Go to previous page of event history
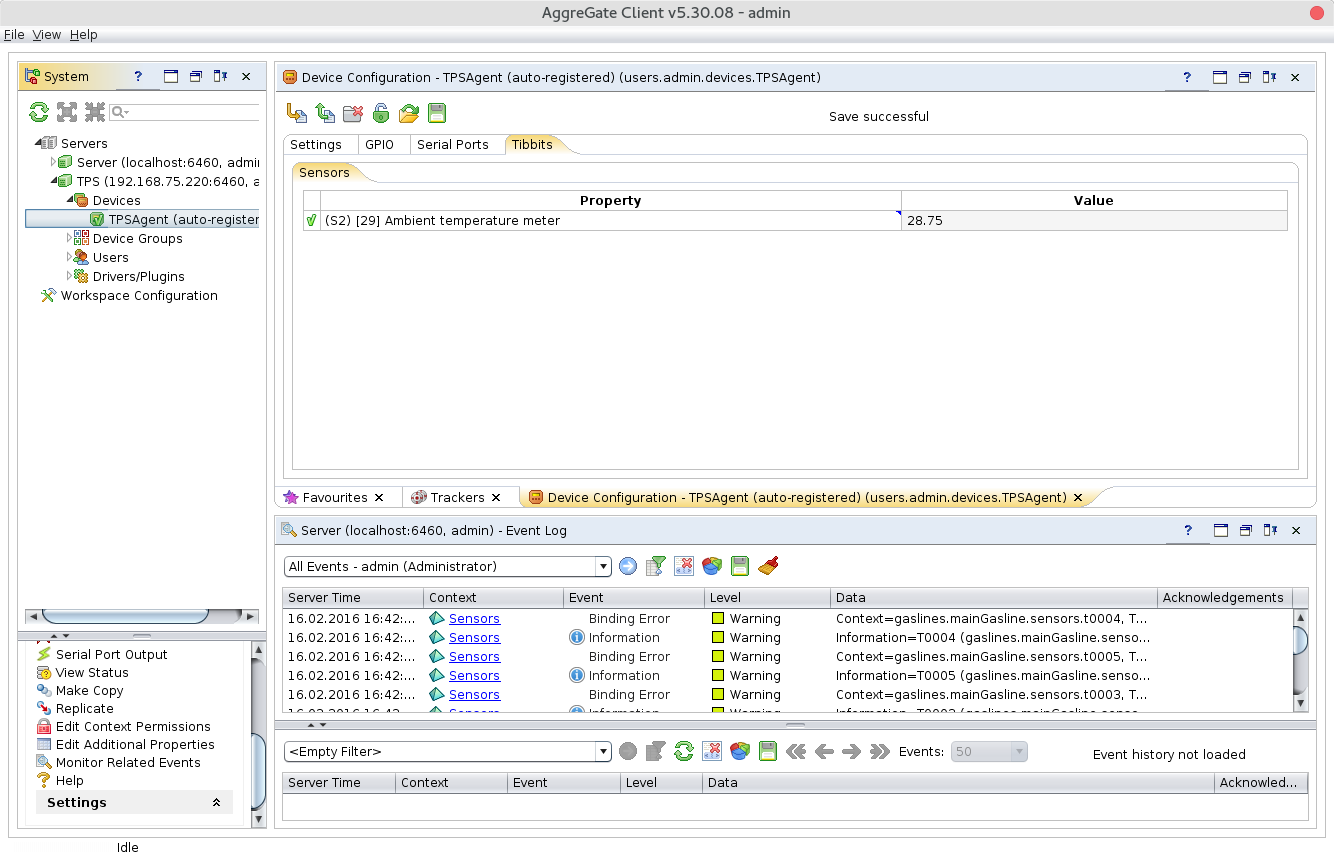The image size is (1334, 856). (824, 751)
